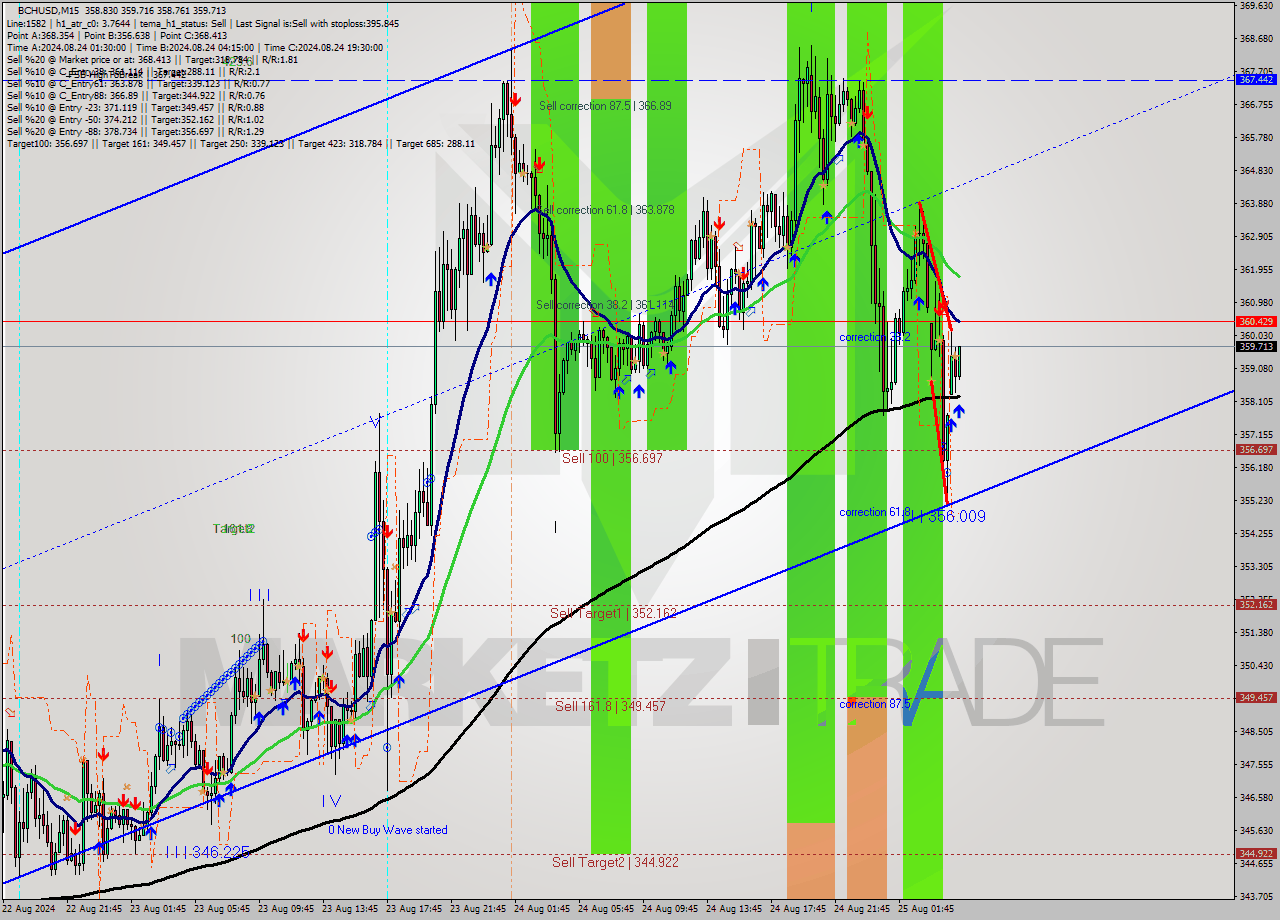Click the current price 359.713 tag

coord(1256,347)
